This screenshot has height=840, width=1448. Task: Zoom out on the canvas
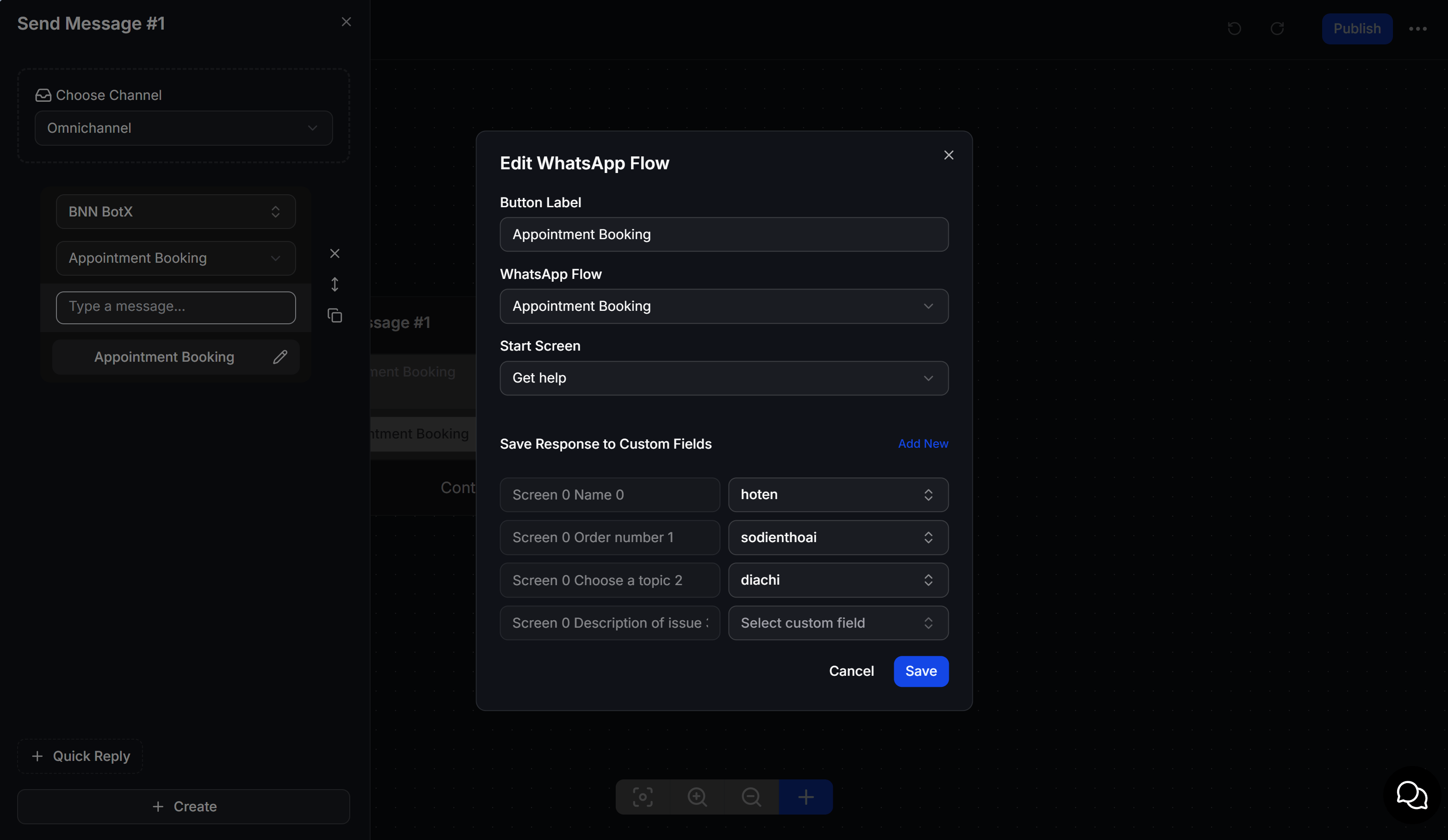pyautogui.click(x=751, y=797)
